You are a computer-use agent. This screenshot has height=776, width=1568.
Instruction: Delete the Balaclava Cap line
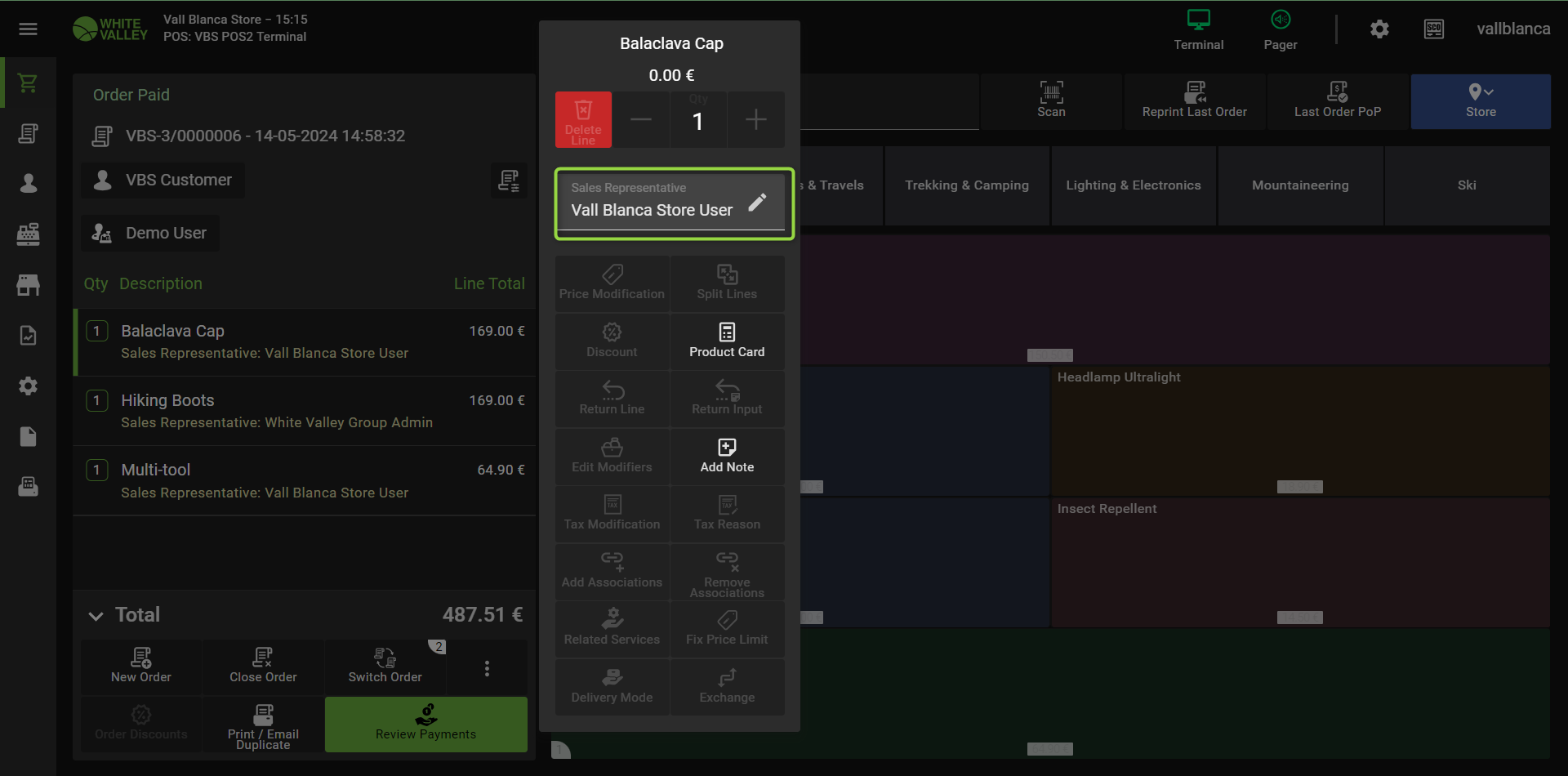583,119
